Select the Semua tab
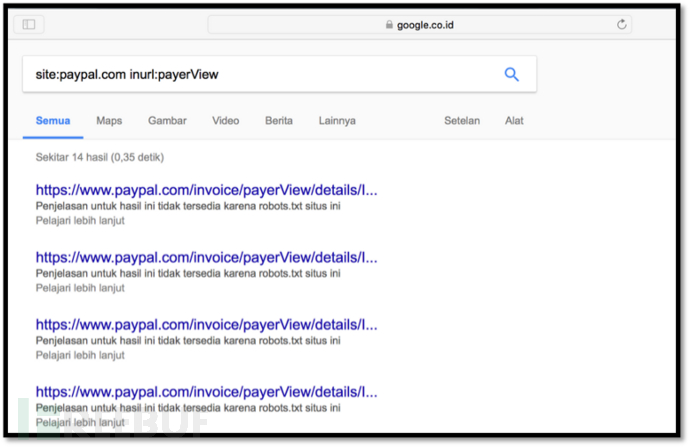Viewport: 690px width, 447px height. (x=53, y=121)
